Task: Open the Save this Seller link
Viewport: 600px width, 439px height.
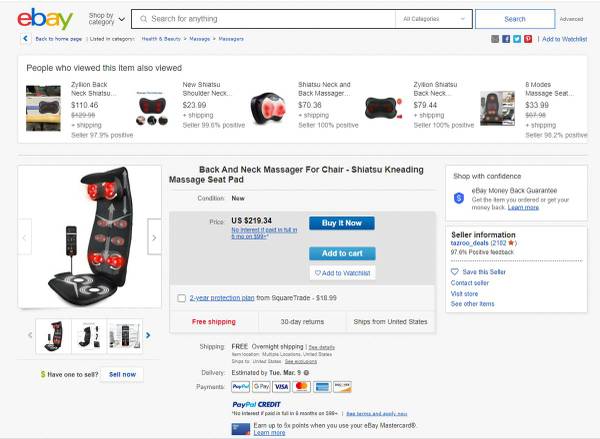Action: (x=485, y=272)
